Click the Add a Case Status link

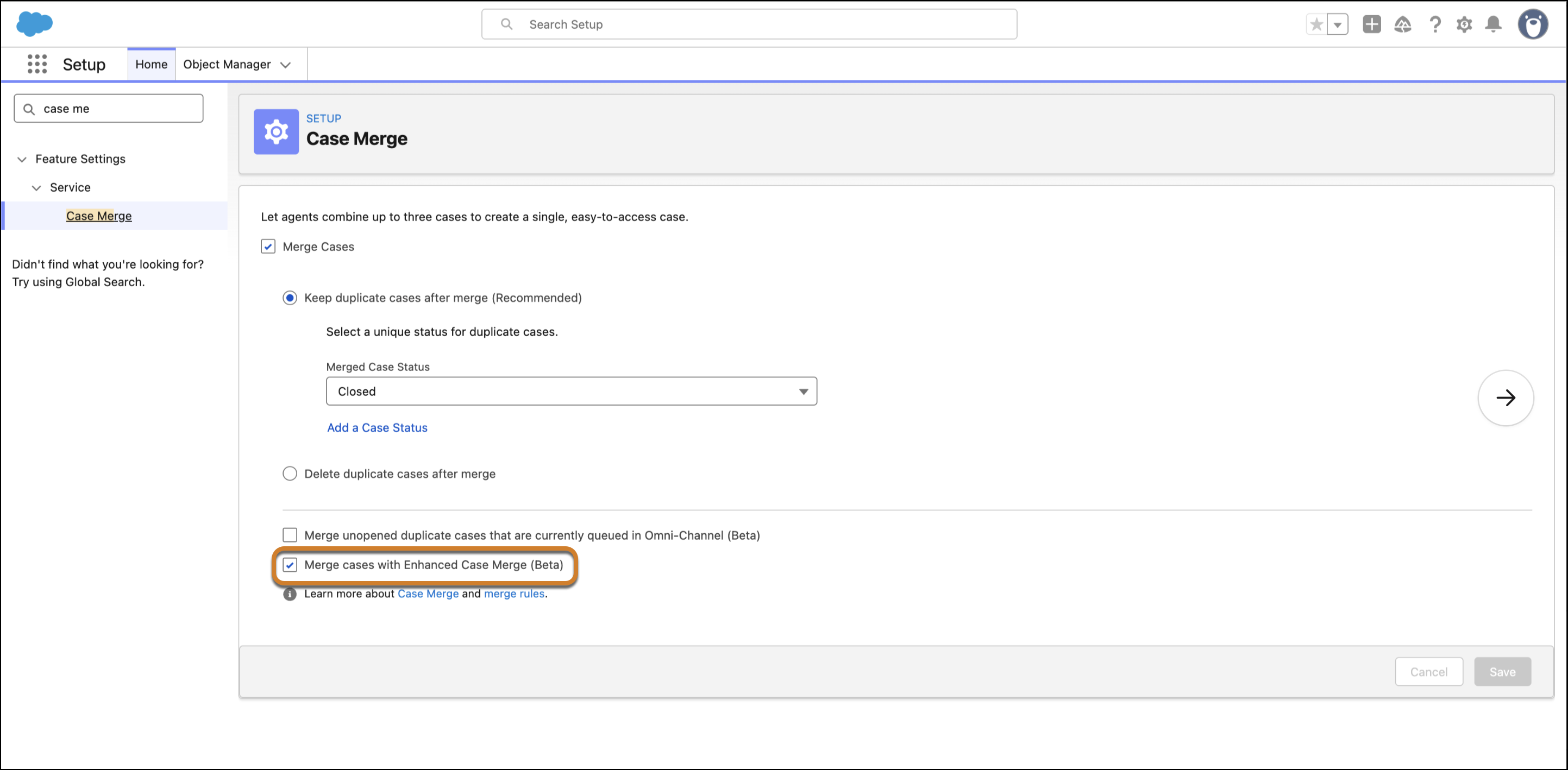(378, 427)
